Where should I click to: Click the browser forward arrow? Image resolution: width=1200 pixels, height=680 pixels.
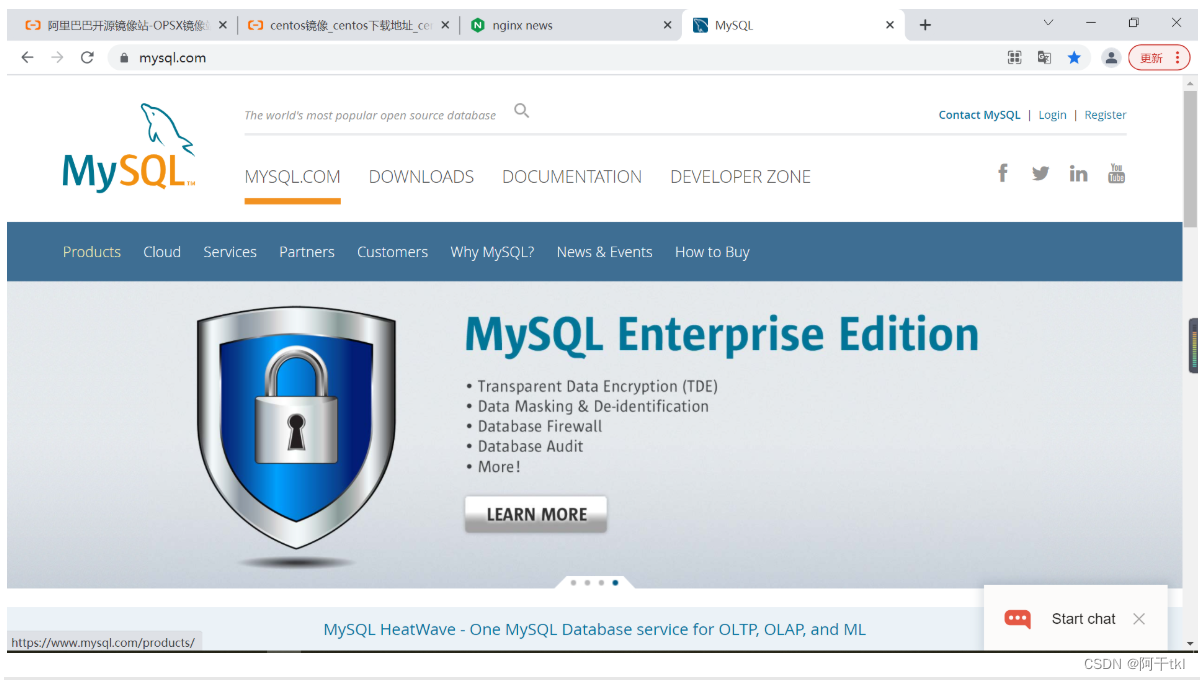(57, 57)
